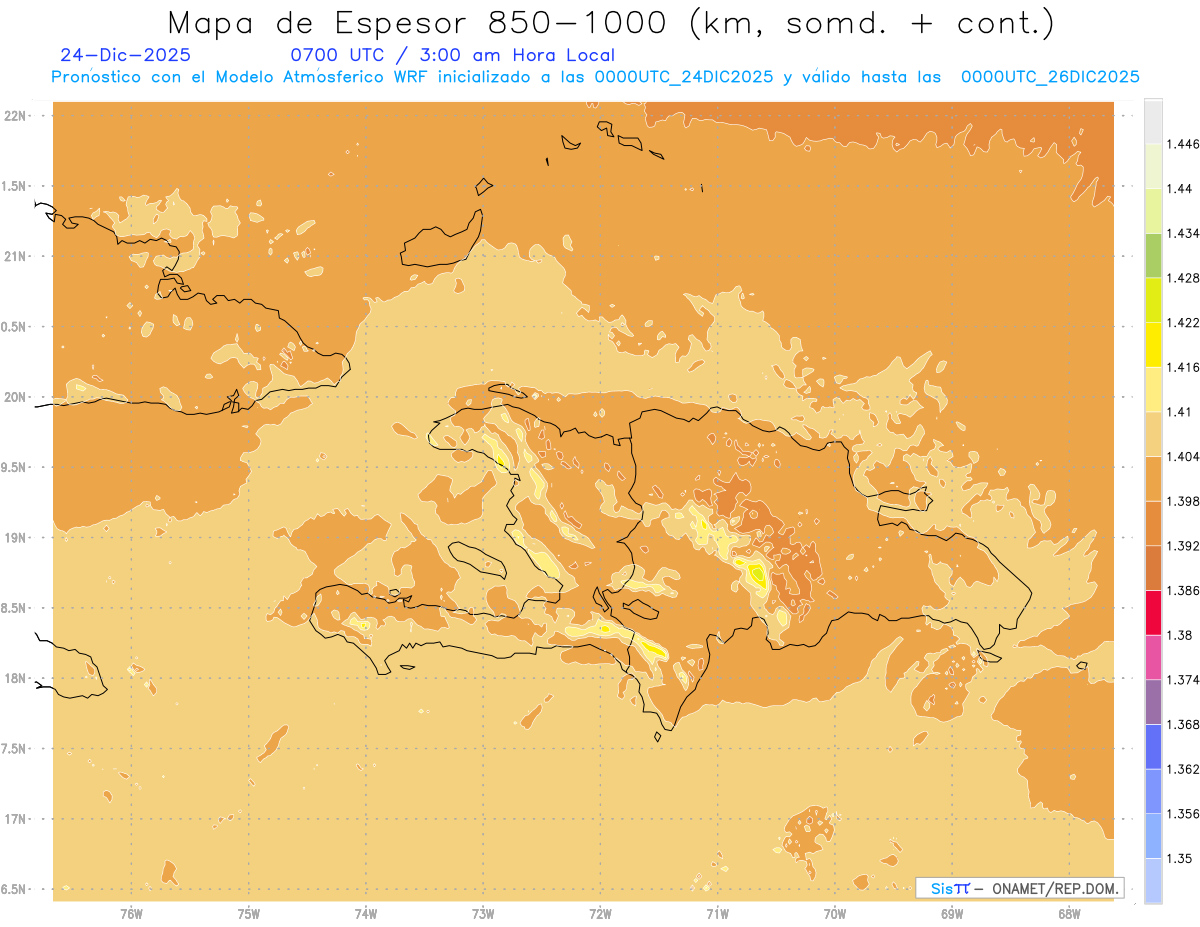Screen dimensions: 1200x927
Task: Pick the blue colorbar segment between 1.362 and 1.368
Action: tap(1153, 746)
